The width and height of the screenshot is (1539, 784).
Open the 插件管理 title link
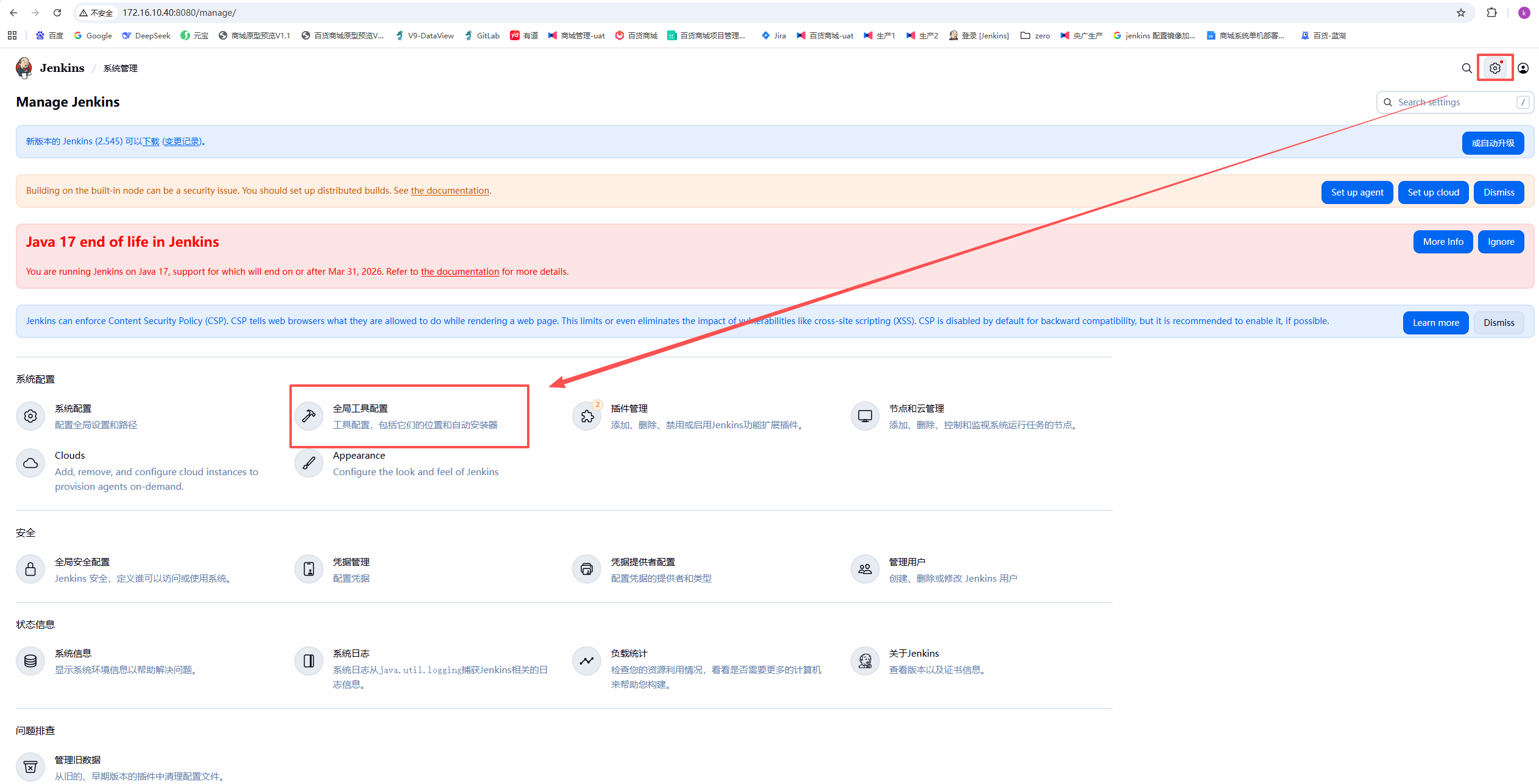pos(629,409)
